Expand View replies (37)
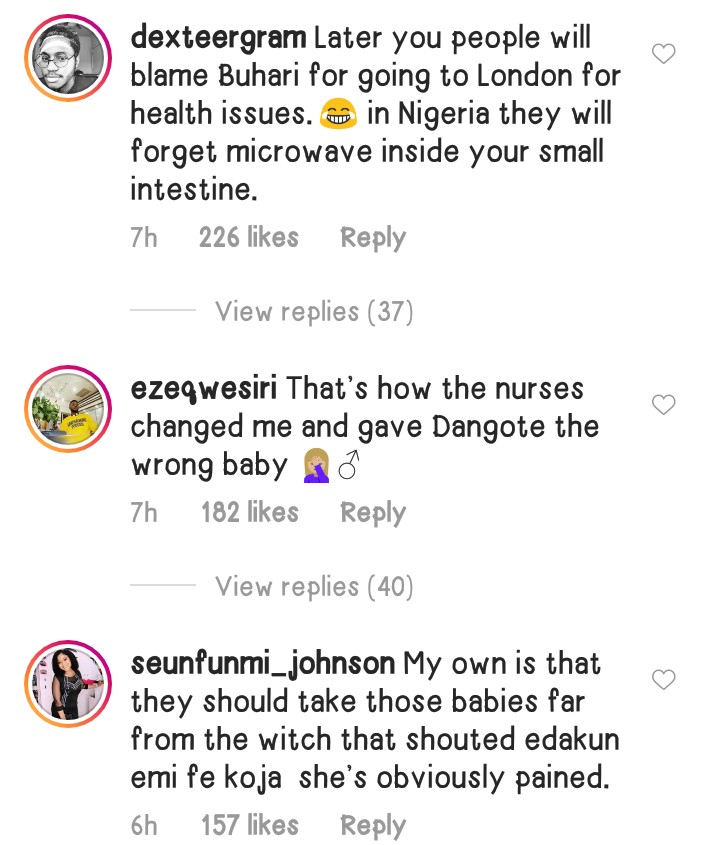The height and width of the screenshot is (845, 720). [x=314, y=311]
